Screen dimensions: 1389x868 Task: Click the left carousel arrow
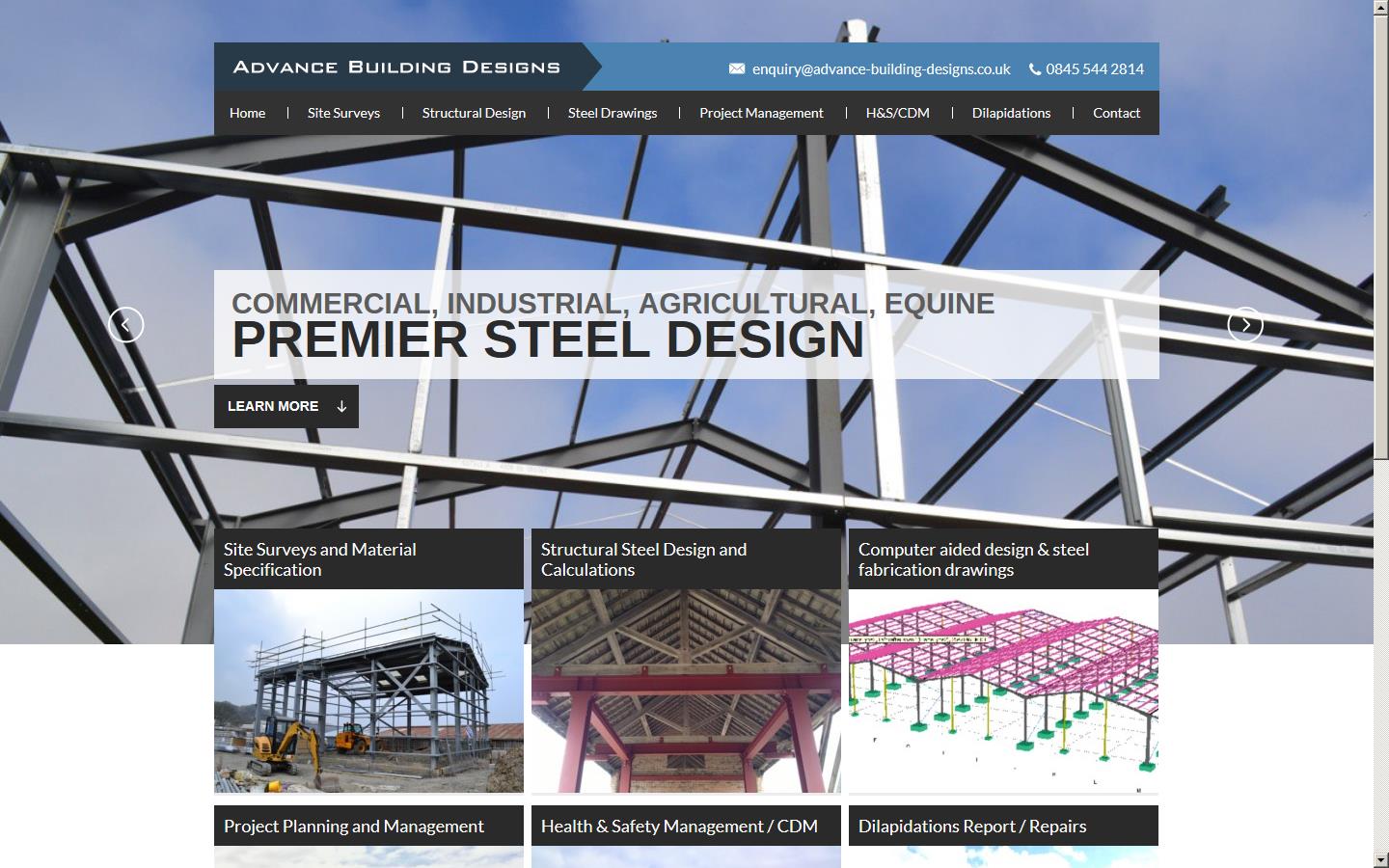126,324
